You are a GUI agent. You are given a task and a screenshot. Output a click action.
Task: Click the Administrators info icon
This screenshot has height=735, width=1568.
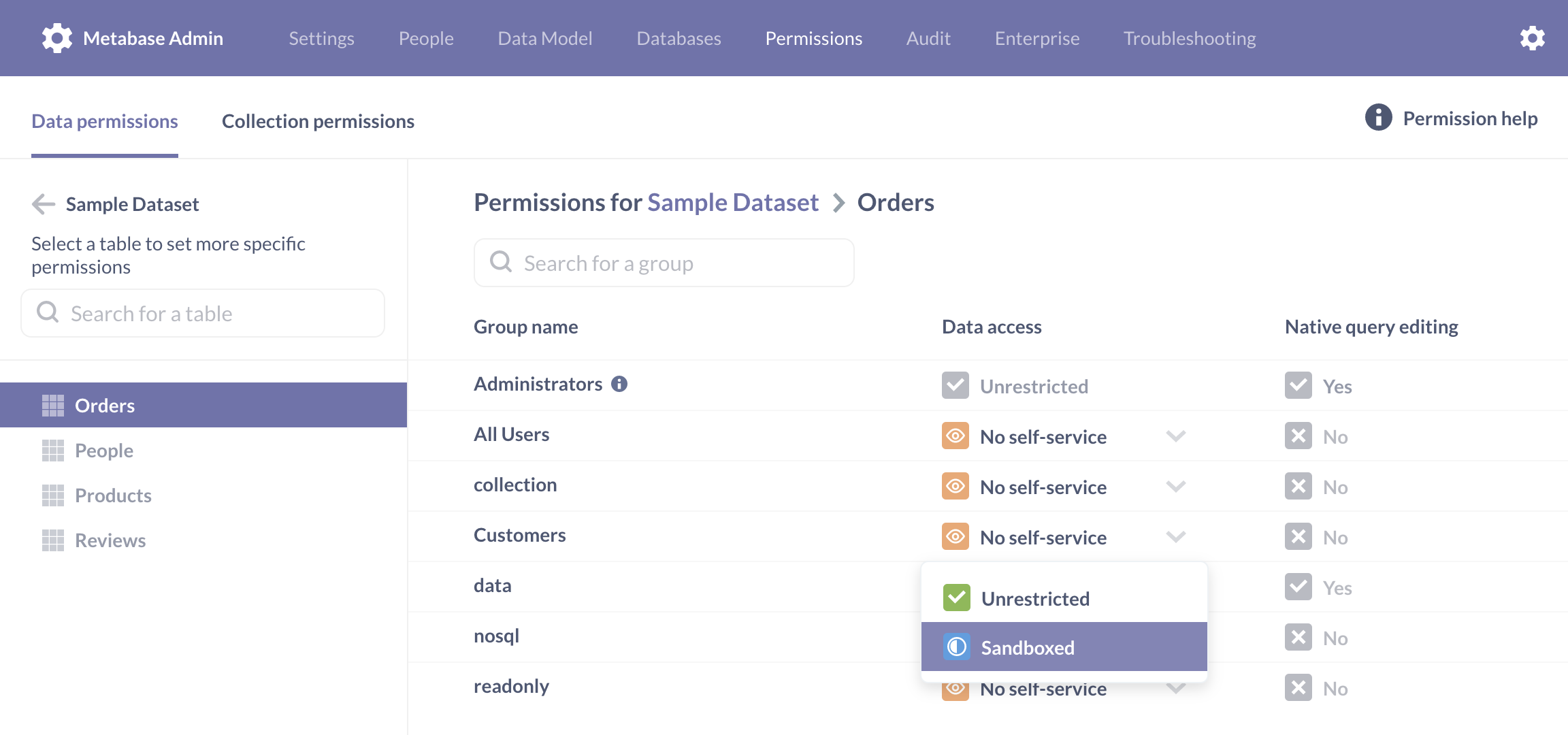(x=619, y=384)
